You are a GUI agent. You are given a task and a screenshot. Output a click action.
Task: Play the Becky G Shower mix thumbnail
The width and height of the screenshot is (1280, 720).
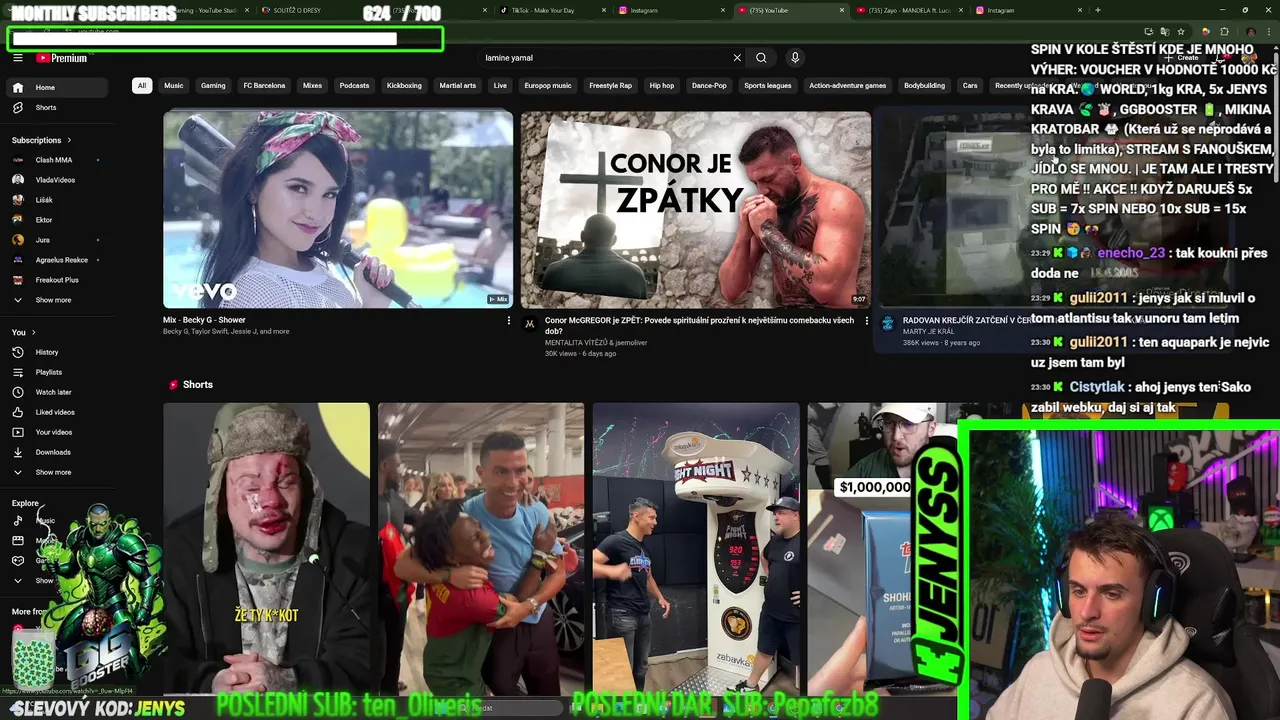pyautogui.click(x=338, y=209)
